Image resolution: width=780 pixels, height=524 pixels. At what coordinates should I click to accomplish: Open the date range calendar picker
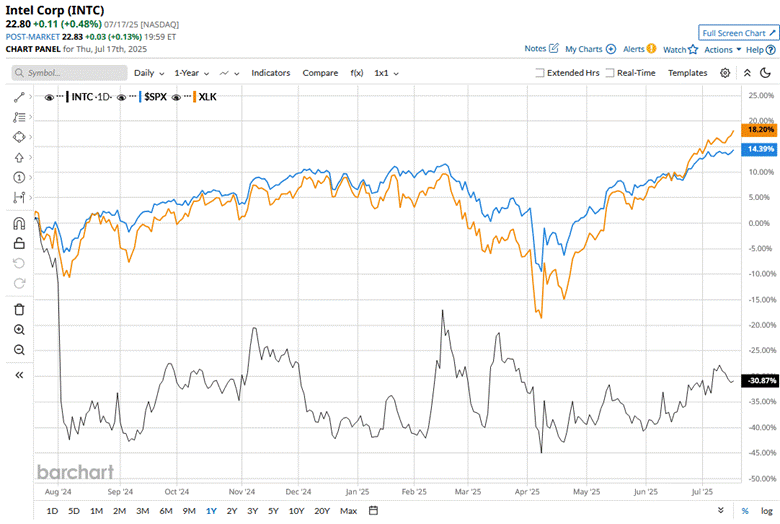point(374,511)
